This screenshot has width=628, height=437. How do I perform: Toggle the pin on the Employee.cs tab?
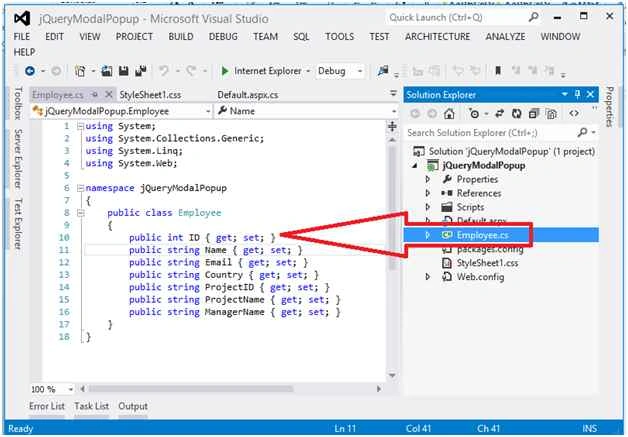point(95,95)
